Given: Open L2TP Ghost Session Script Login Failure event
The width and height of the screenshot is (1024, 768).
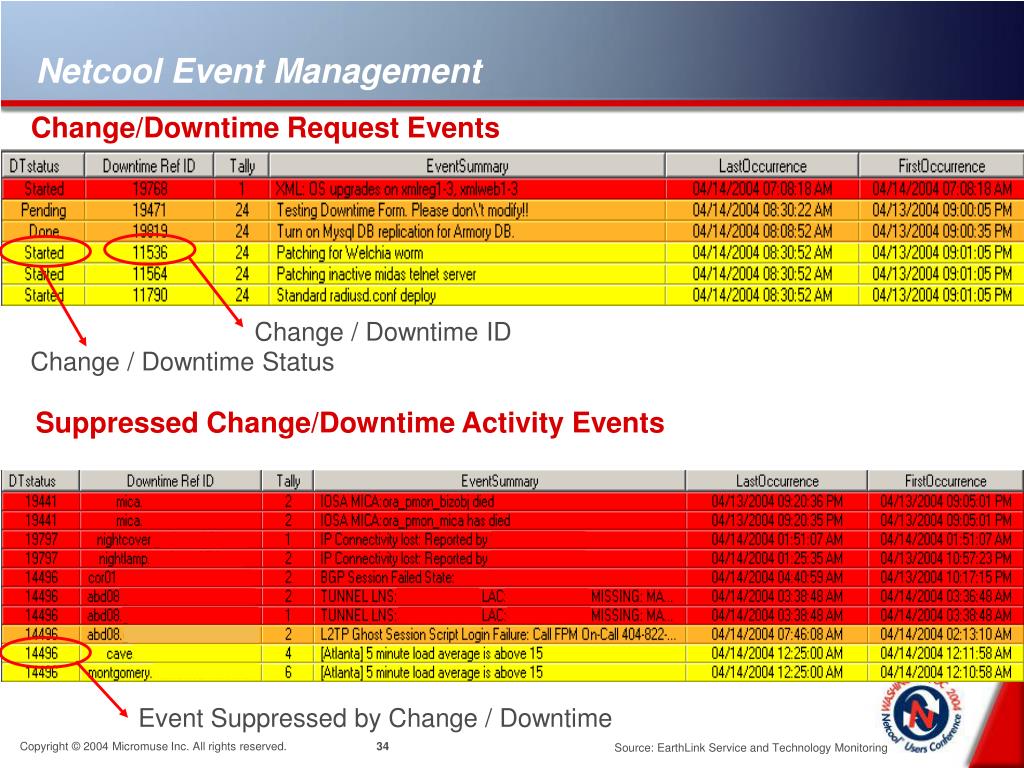Looking at the screenshot, I should (x=498, y=634).
